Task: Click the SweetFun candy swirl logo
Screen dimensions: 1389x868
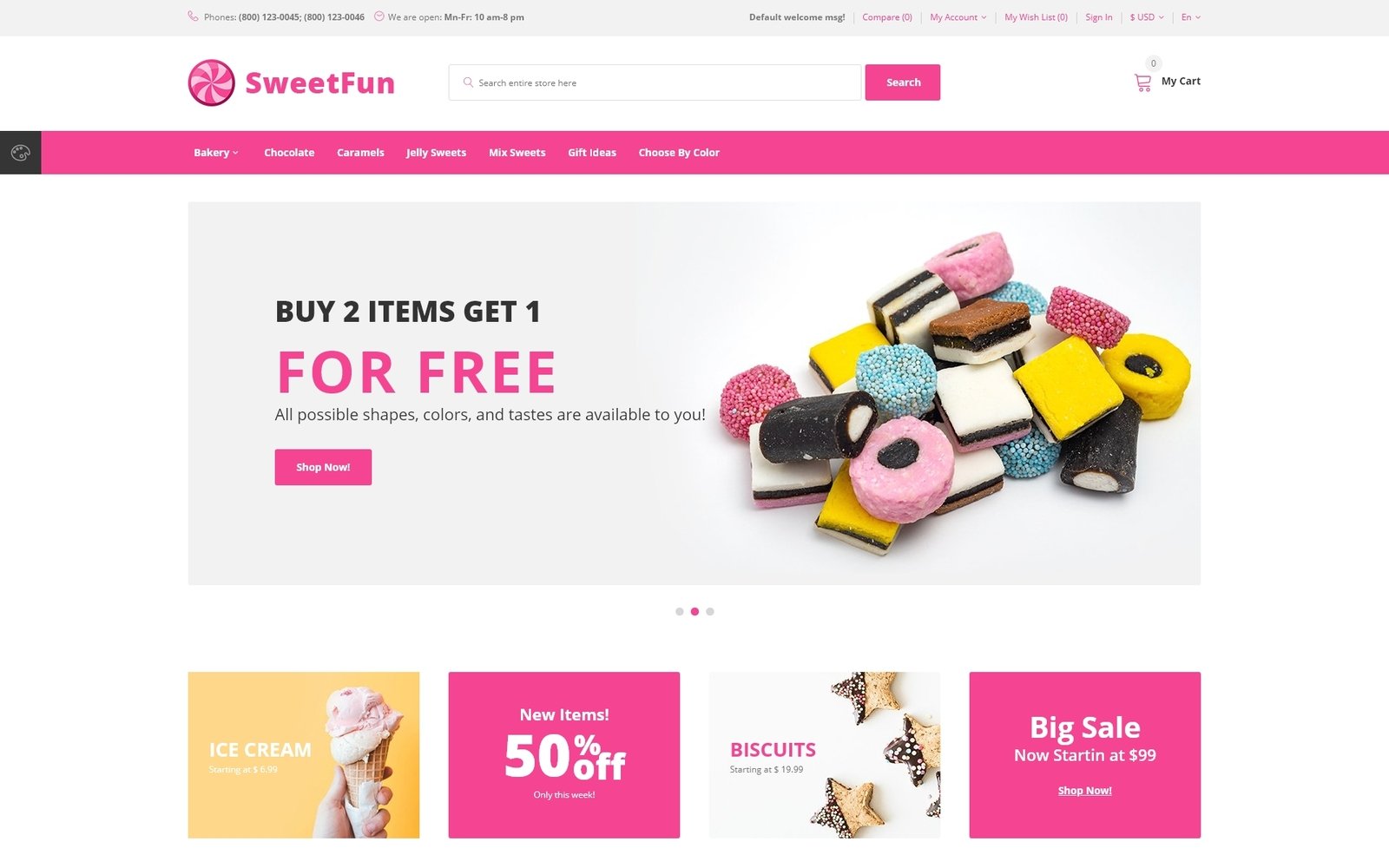Action: point(212,83)
